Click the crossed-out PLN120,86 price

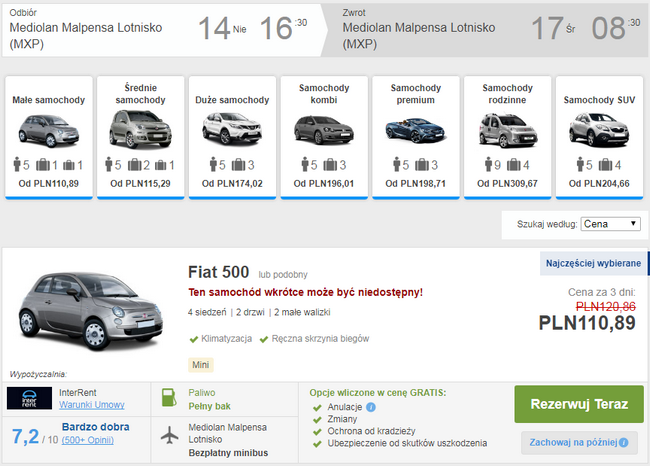pyautogui.click(x=606, y=306)
